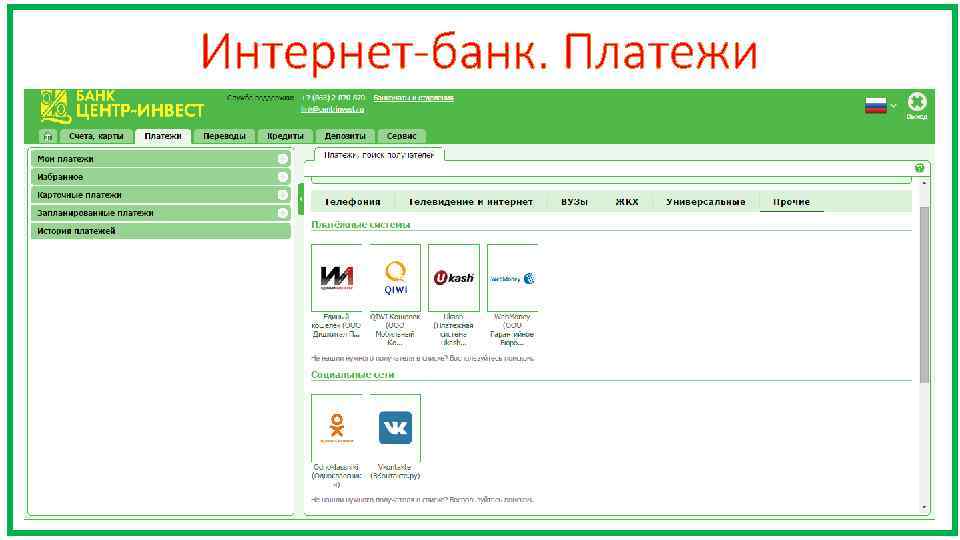Open История платежей in sidebar
The image size is (960, 540).
tap(160, 231)
